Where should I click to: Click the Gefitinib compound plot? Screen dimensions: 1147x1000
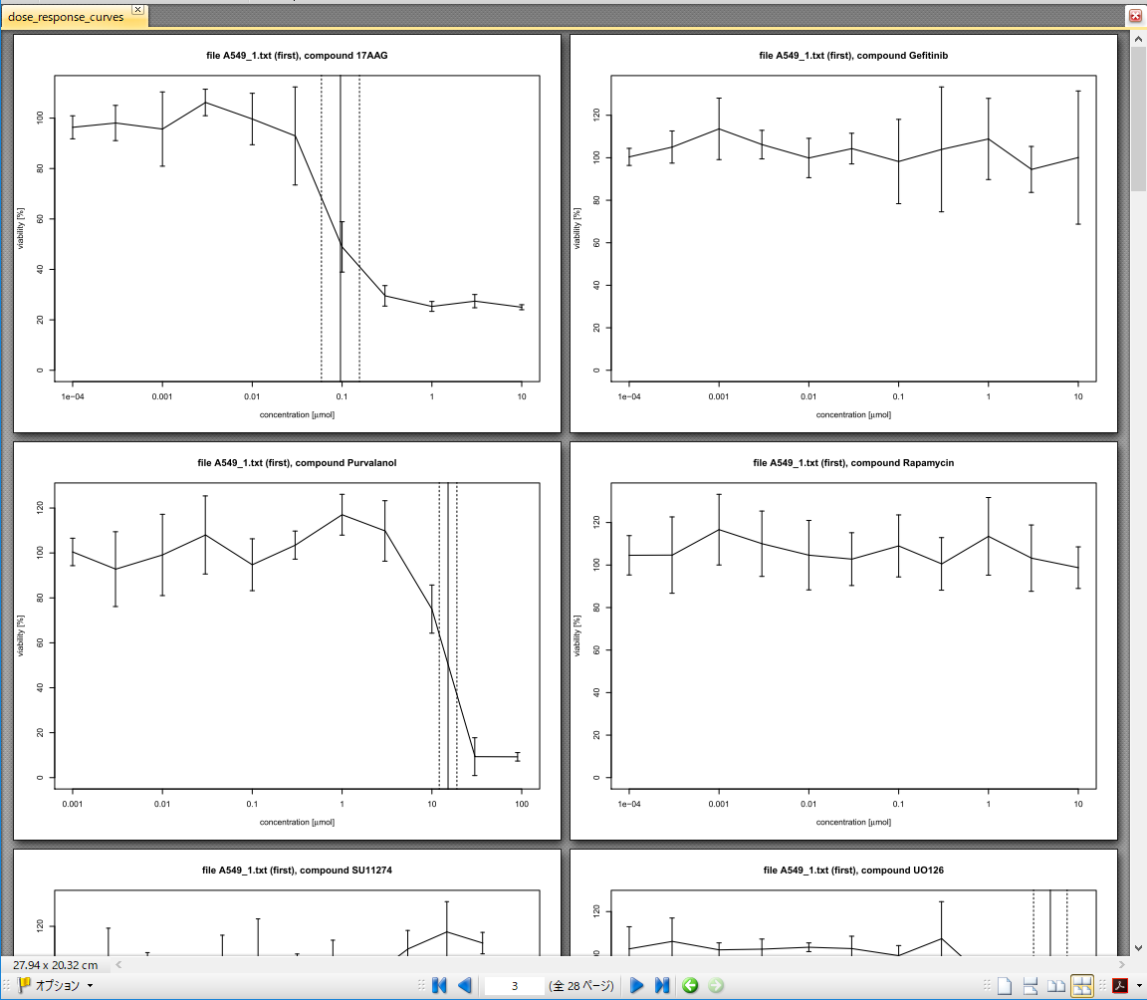(854, 228)
